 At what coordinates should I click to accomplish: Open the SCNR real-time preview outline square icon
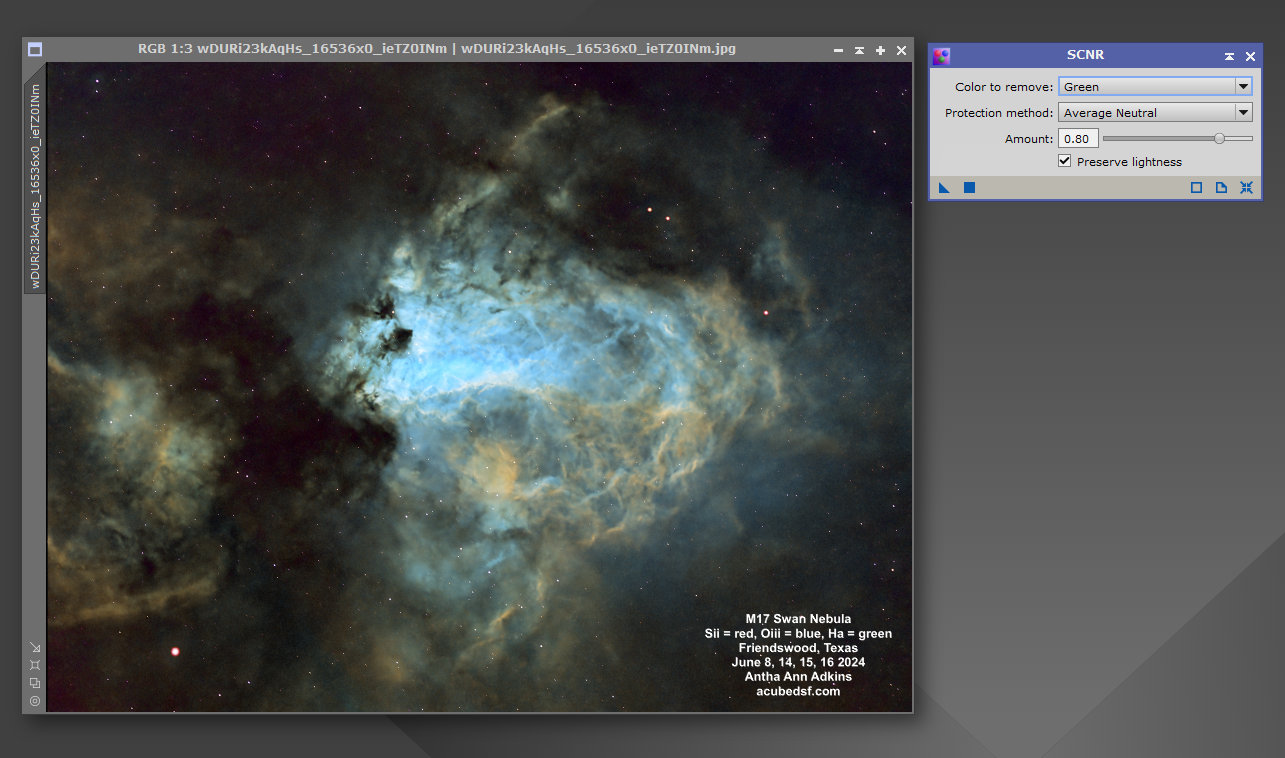coord(1196,187)
